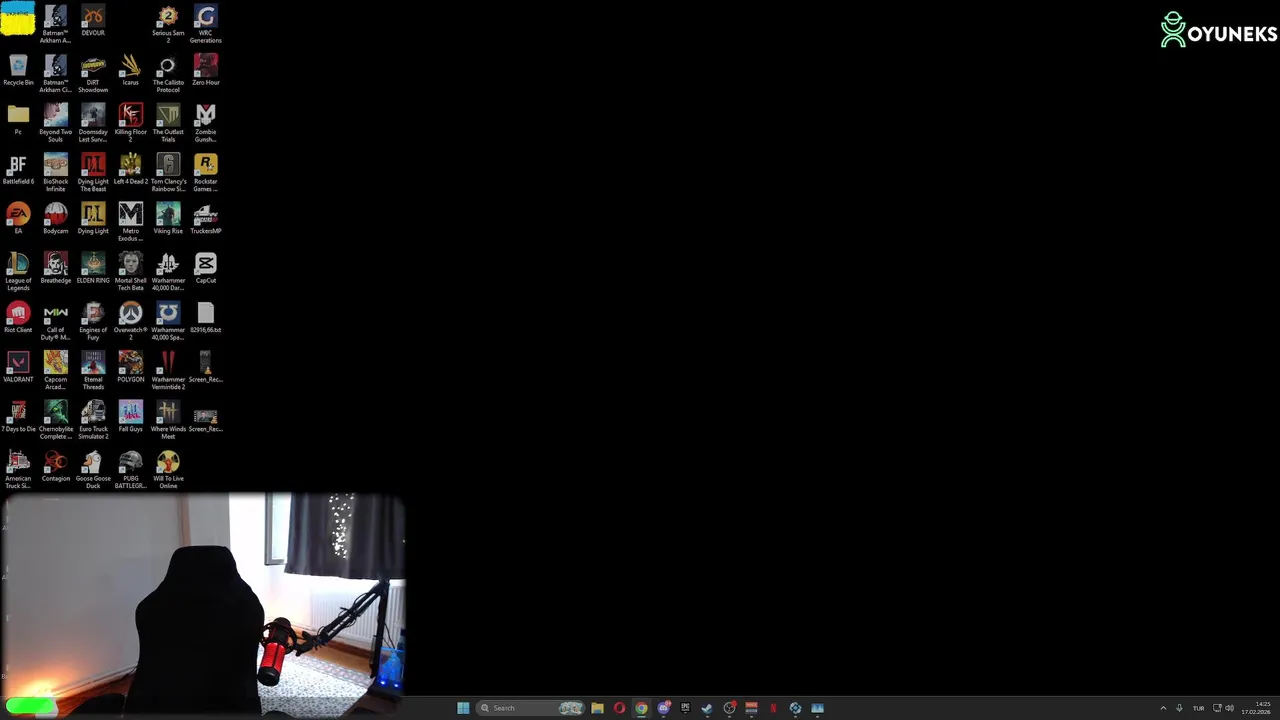Open the volume control in the tray
1280x720 pixels.
1229,708
